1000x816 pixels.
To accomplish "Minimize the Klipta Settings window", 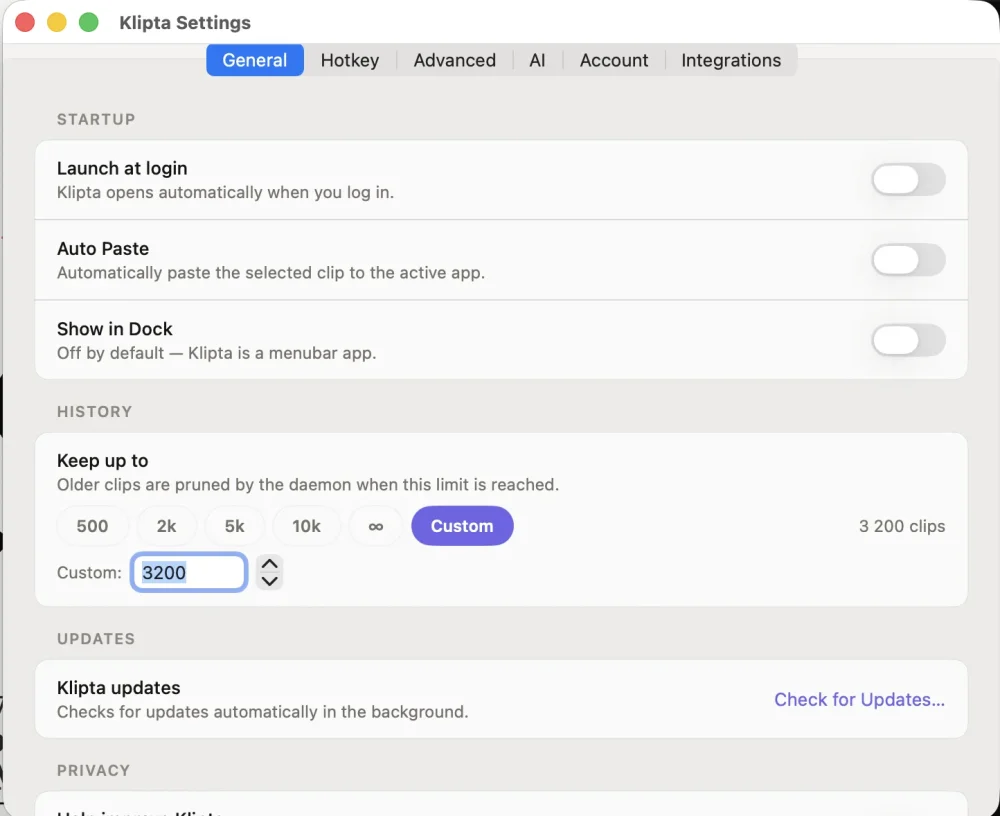I will (x=57, y=22).
